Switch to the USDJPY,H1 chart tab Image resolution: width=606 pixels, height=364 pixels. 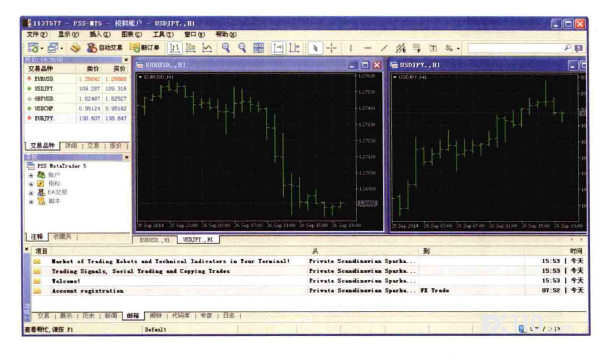[198, 240]
